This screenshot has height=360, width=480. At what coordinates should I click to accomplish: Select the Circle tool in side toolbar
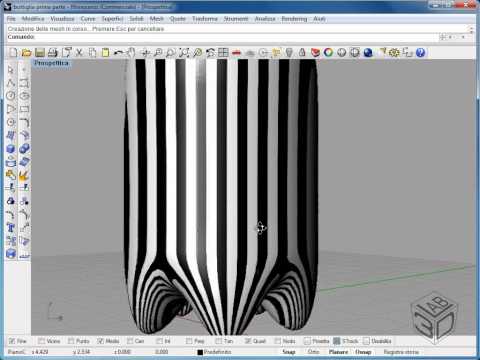[x=11, y=96]
